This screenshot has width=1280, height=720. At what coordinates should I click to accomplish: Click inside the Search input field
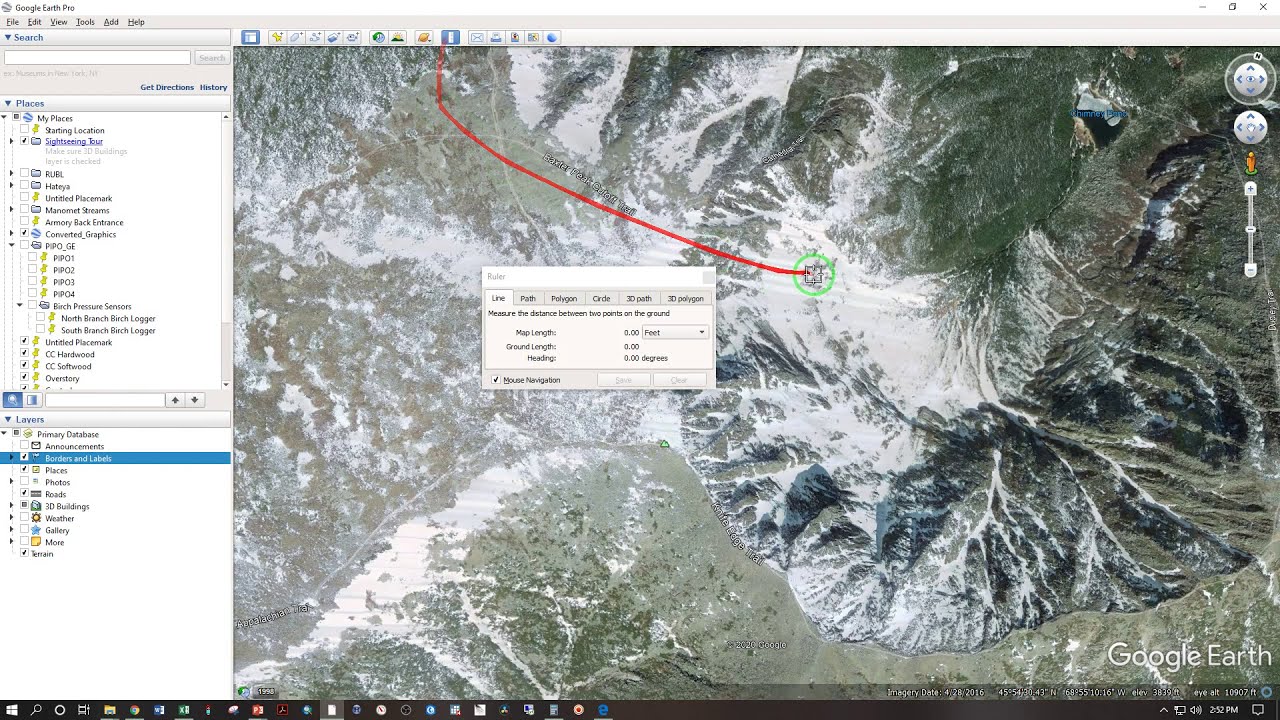[97, 58]
